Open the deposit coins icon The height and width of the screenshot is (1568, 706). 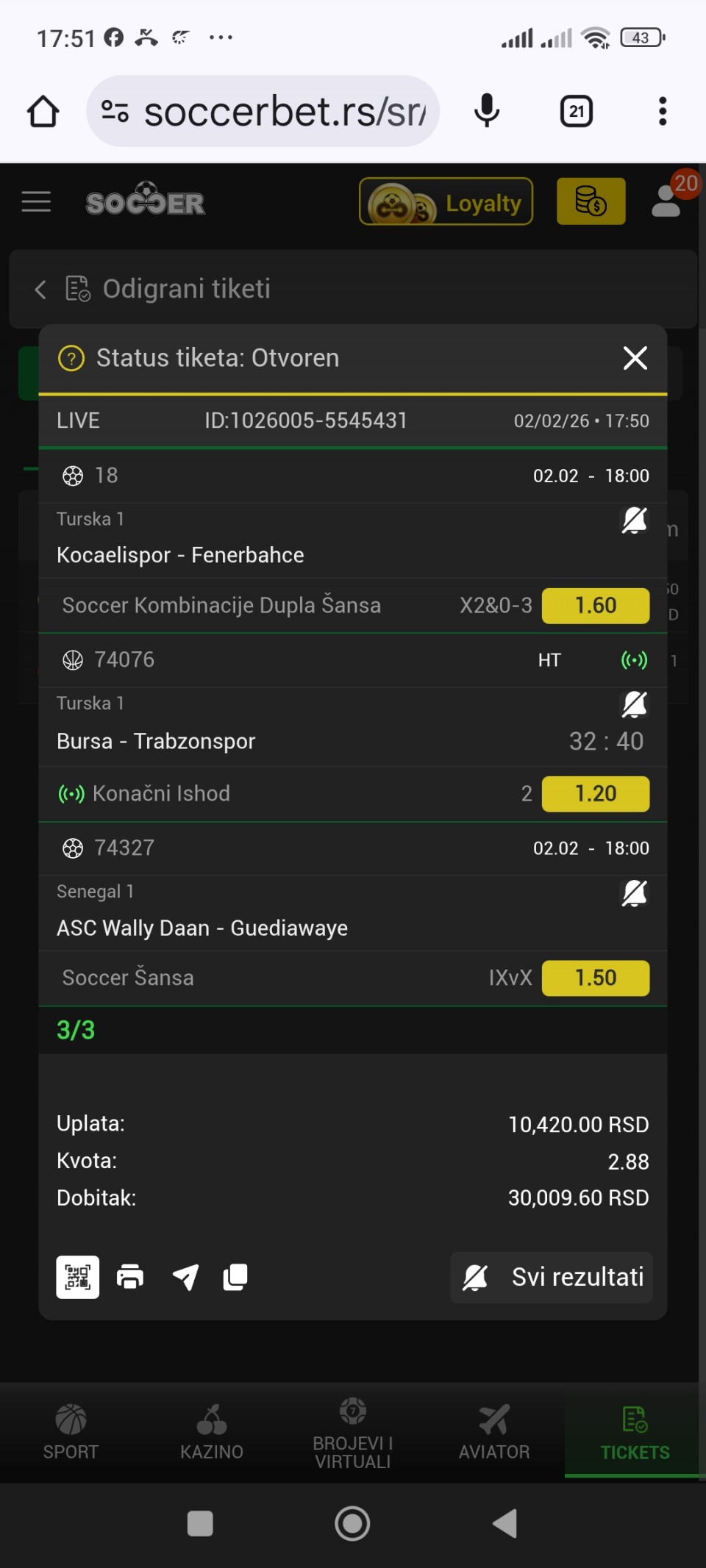591,201
